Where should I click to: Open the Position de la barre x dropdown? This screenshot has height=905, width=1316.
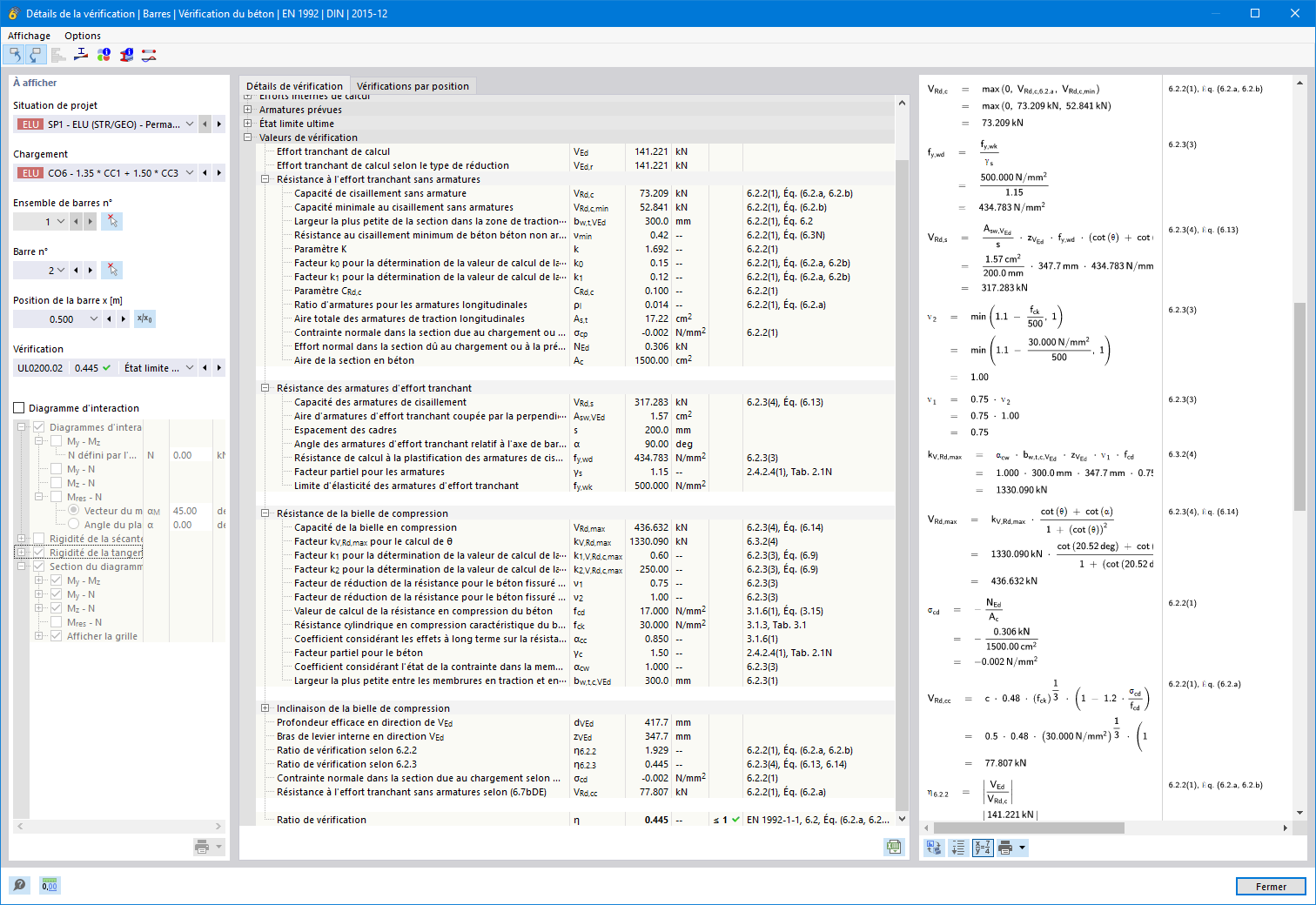point(94,319)
